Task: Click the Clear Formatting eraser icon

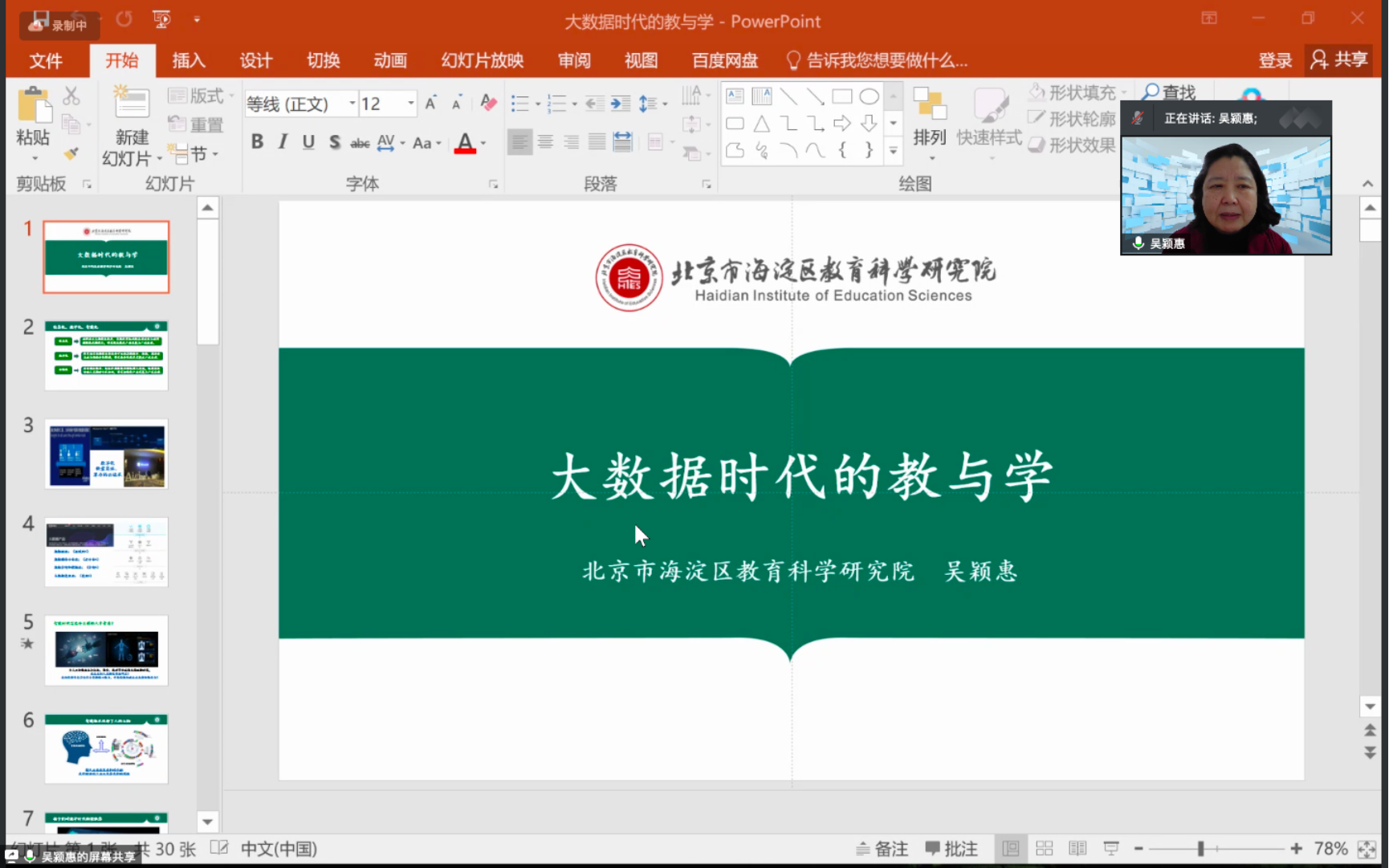Action: (488, 103)
